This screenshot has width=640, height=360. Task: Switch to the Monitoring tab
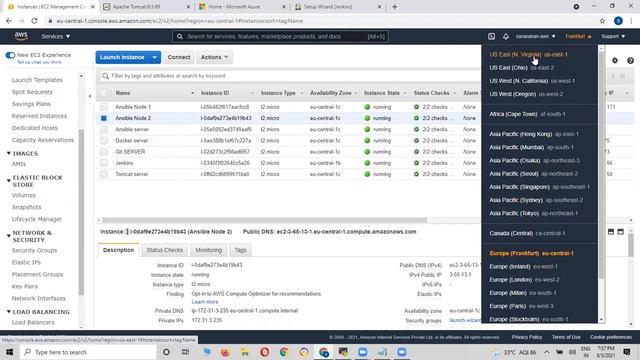click(209, 250)
